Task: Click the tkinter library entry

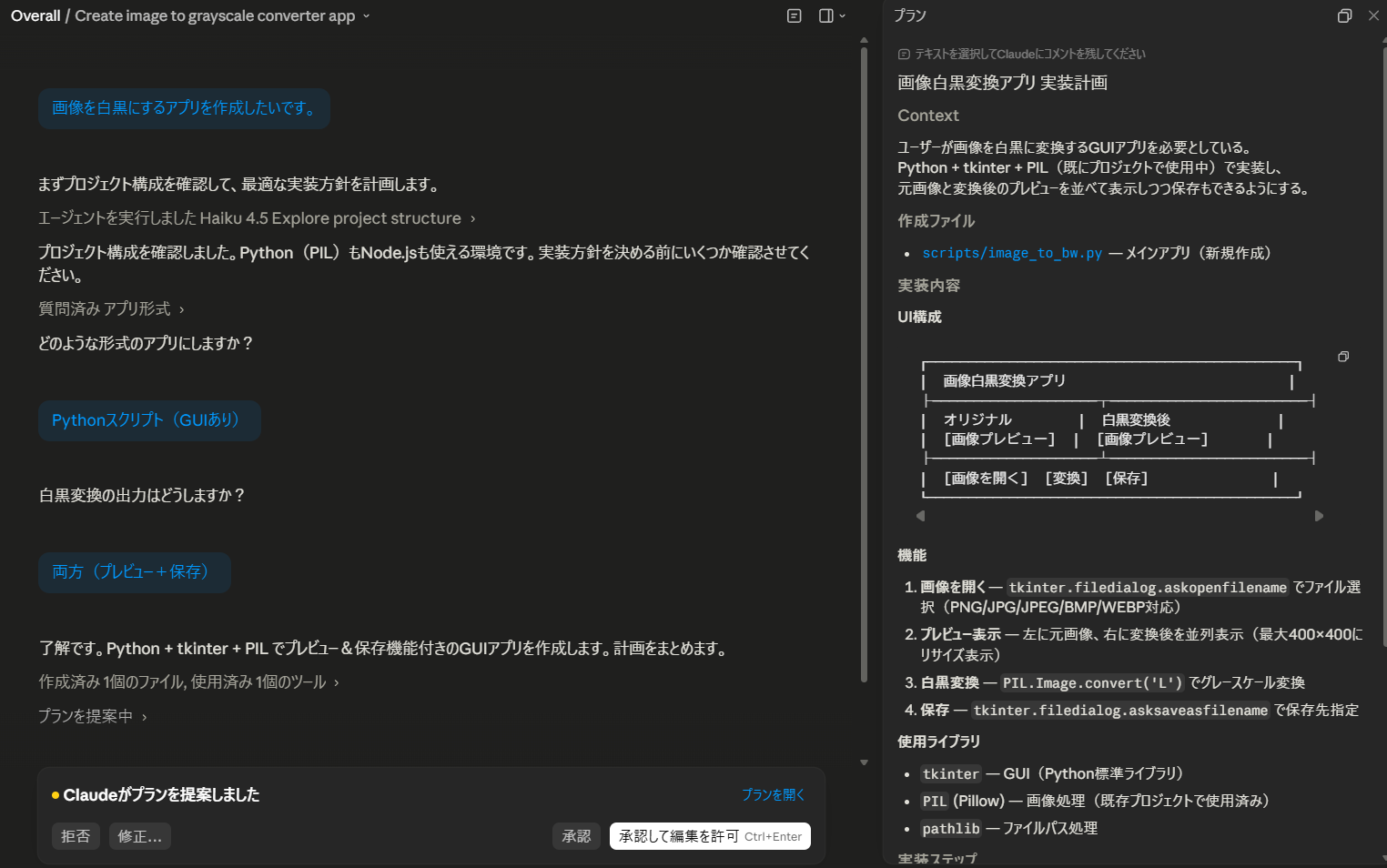Action: pos(1052,774)
